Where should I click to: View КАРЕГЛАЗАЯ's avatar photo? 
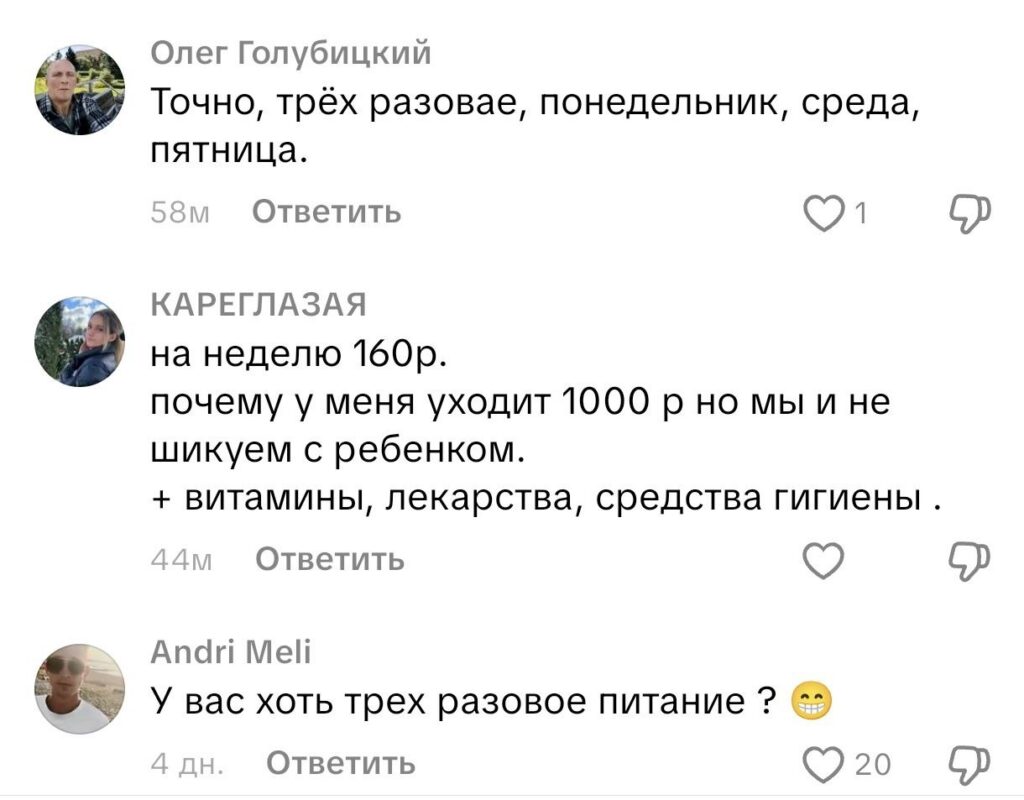80,341
